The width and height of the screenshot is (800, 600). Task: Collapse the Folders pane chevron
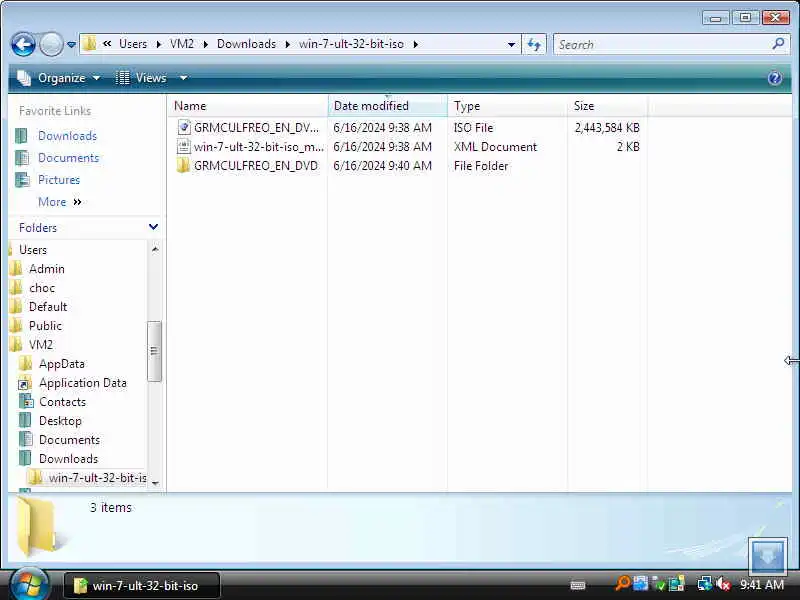pos(153,227)
